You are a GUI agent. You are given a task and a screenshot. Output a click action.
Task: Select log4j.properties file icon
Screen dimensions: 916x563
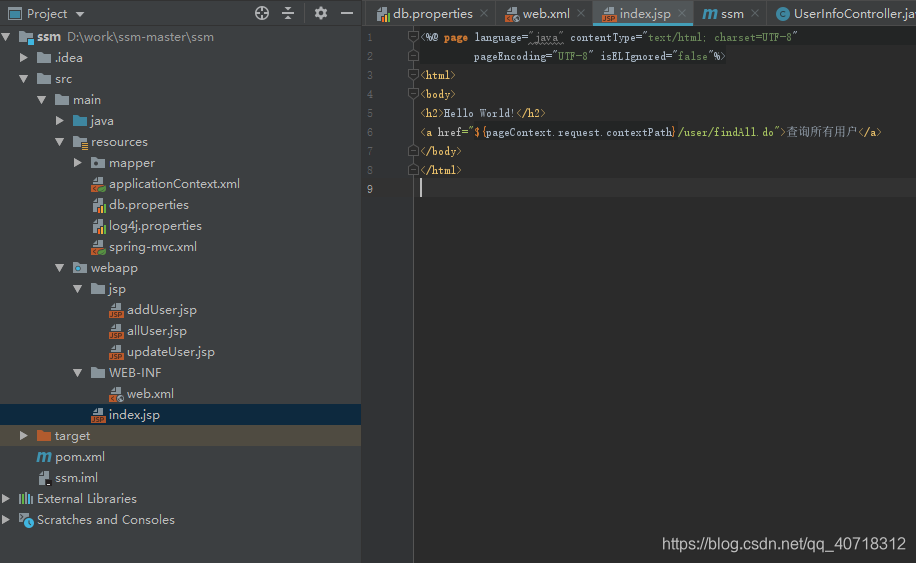pyautogui.click(x=98, y=226)
